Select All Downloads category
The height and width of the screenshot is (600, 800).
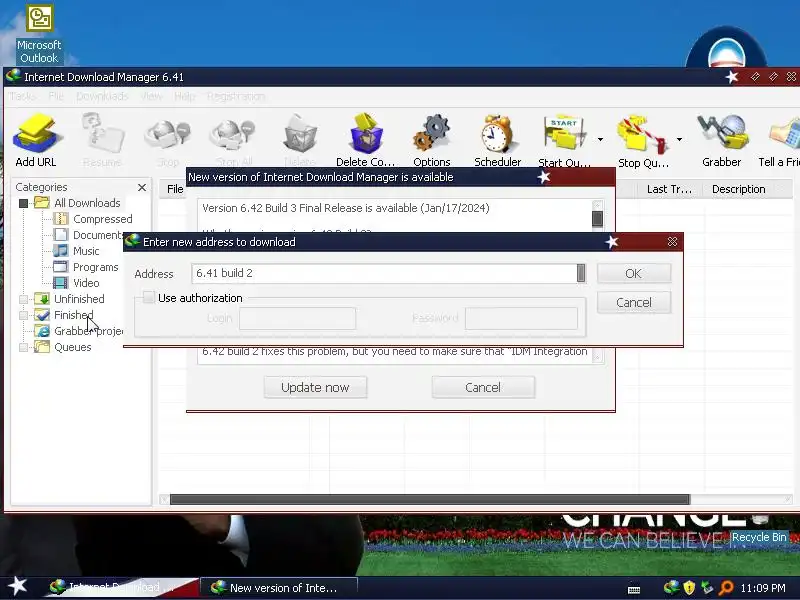click(87, 203)
